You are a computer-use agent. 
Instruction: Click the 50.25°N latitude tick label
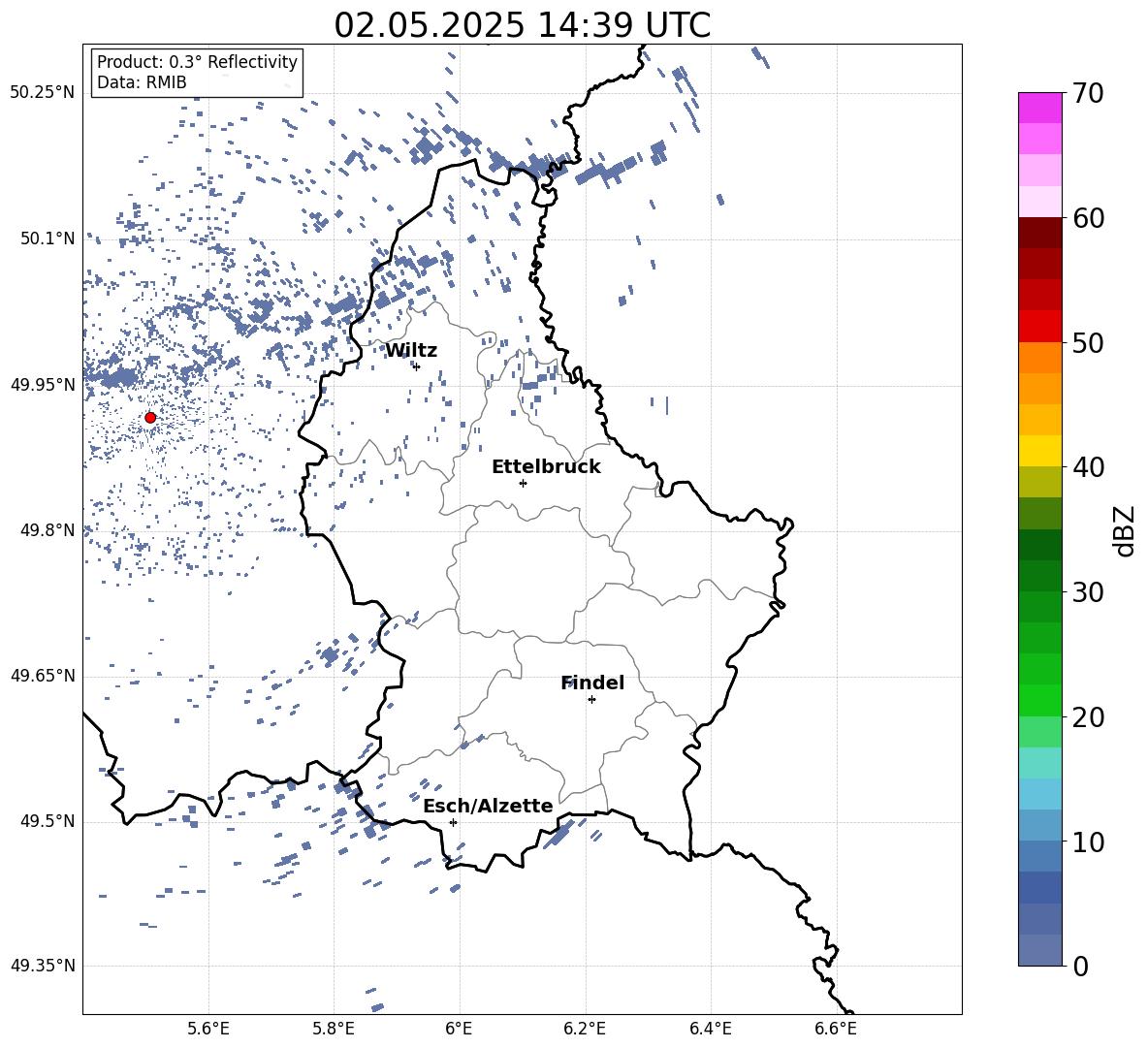(x=43, y=93)
